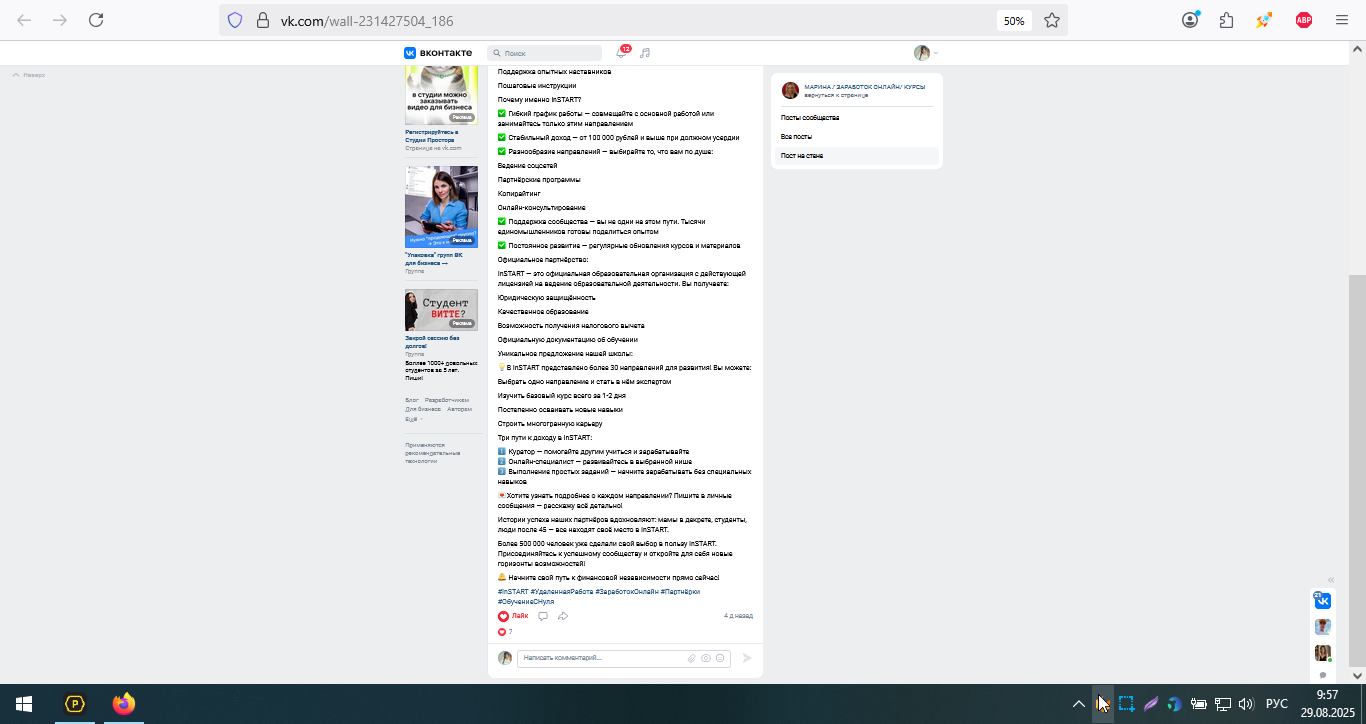Viewport: 1366px width, 724px height.
Task: Click Регистрируйтесь в Студии Простора ad link
Action: click(432, 136)
